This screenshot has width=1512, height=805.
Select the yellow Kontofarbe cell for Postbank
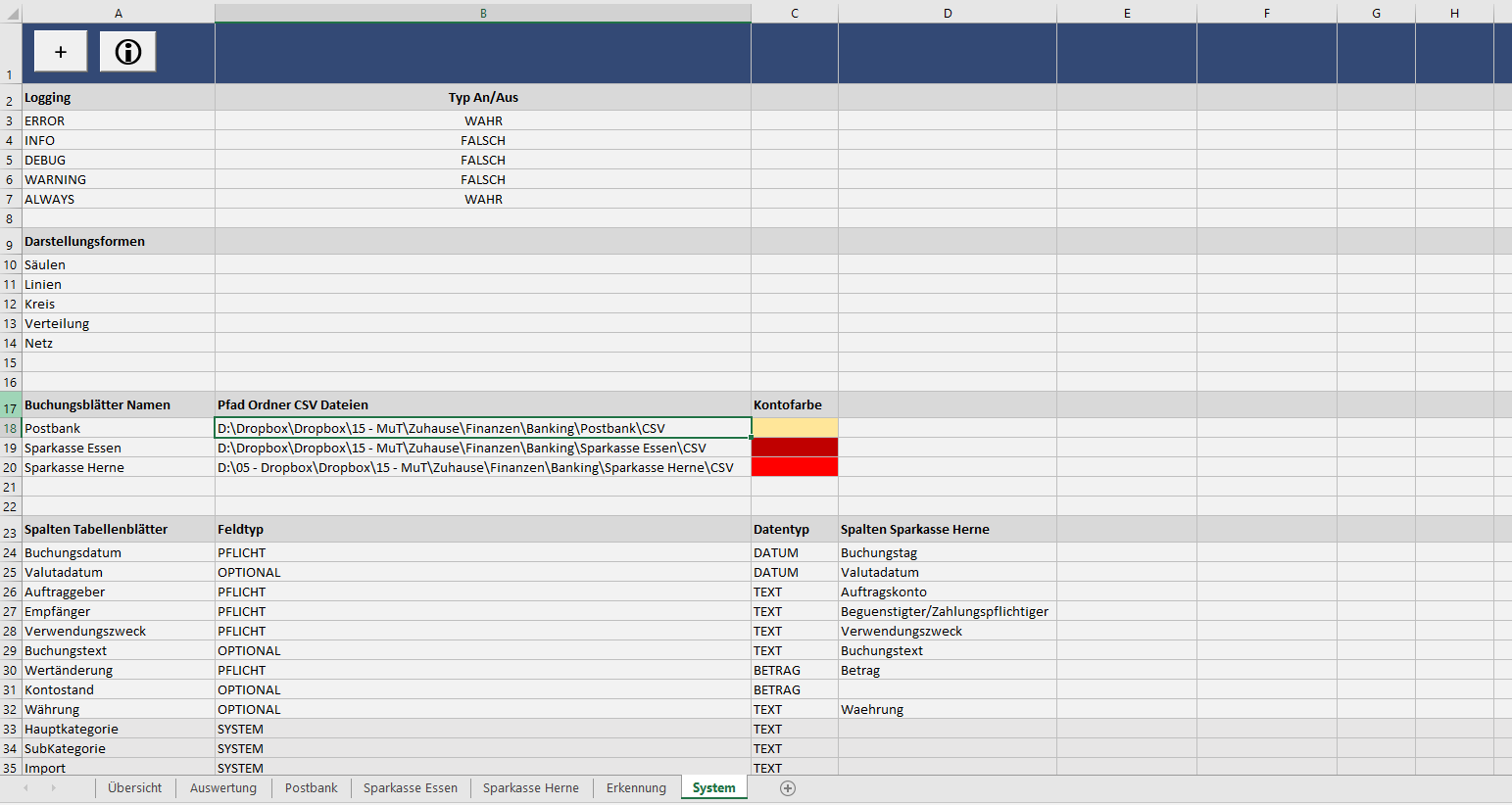point(795,428)
